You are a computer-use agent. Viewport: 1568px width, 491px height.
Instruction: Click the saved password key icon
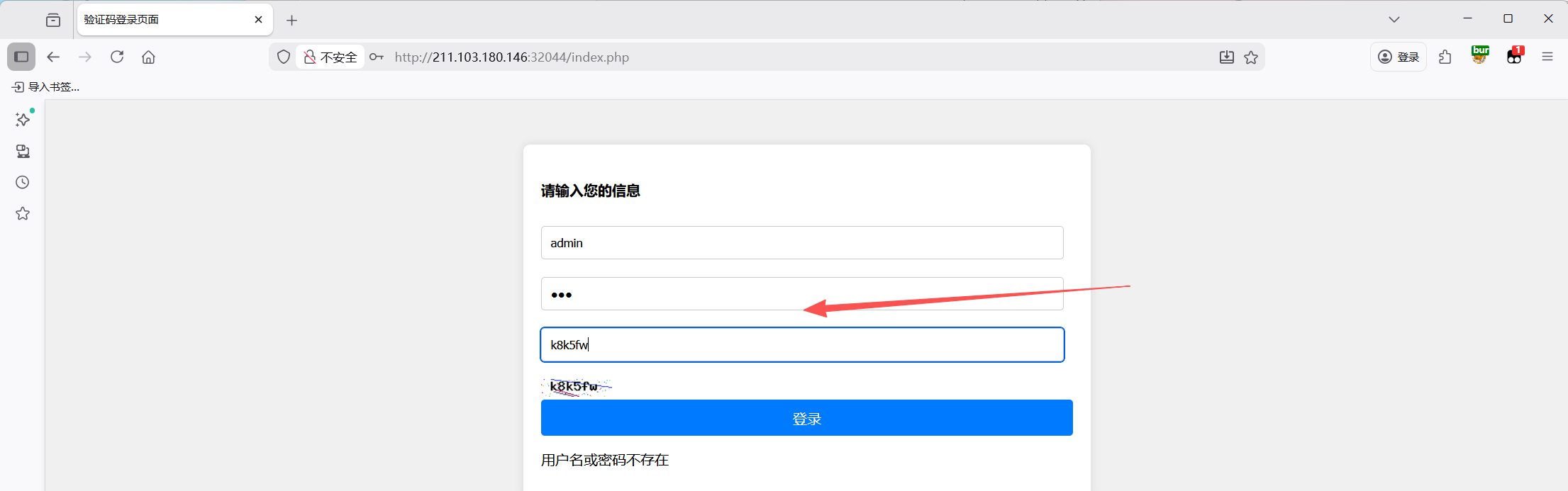[377, 57]
